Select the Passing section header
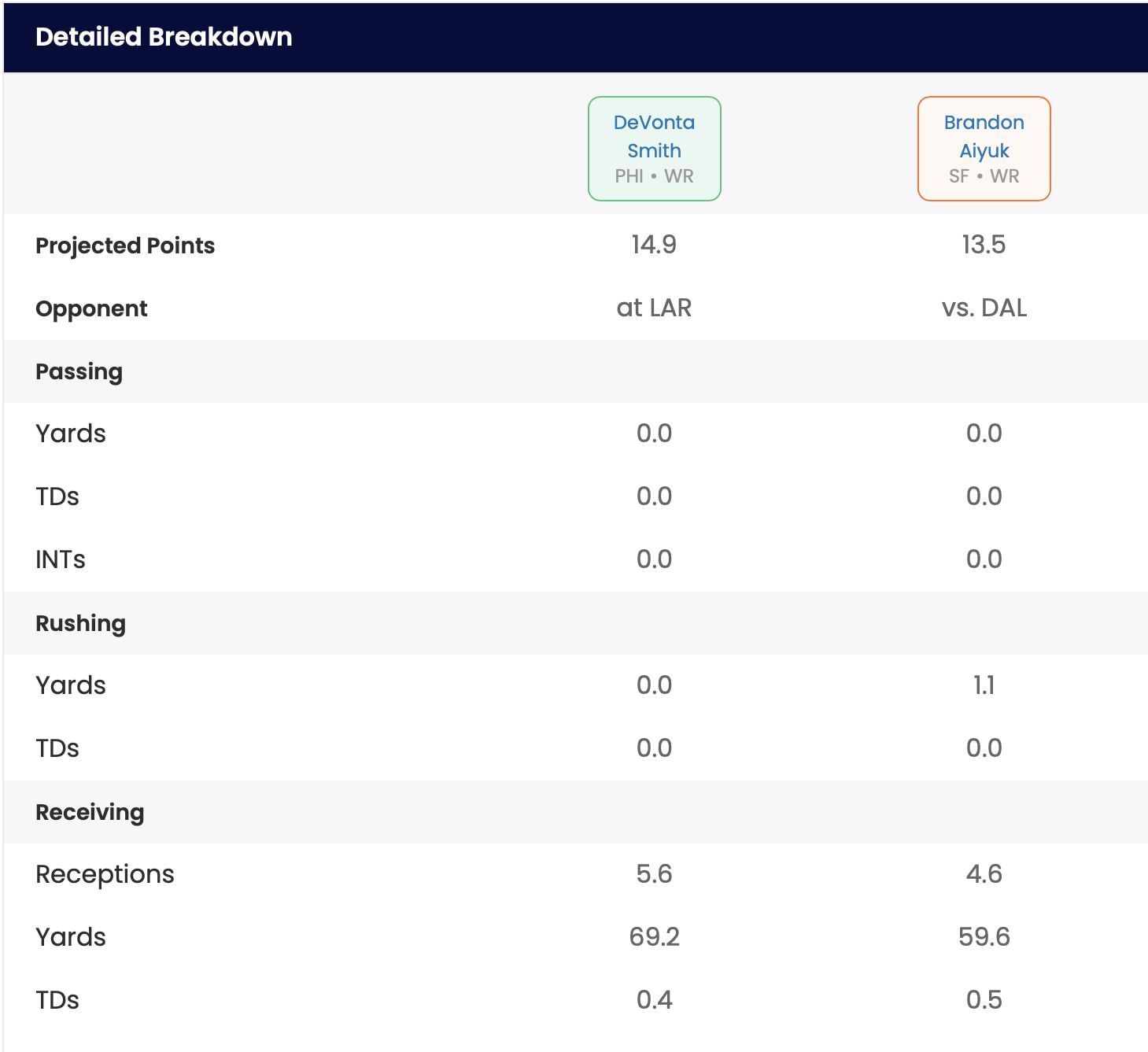Viewport: 1148px width, 1052px height. [79, 371]
